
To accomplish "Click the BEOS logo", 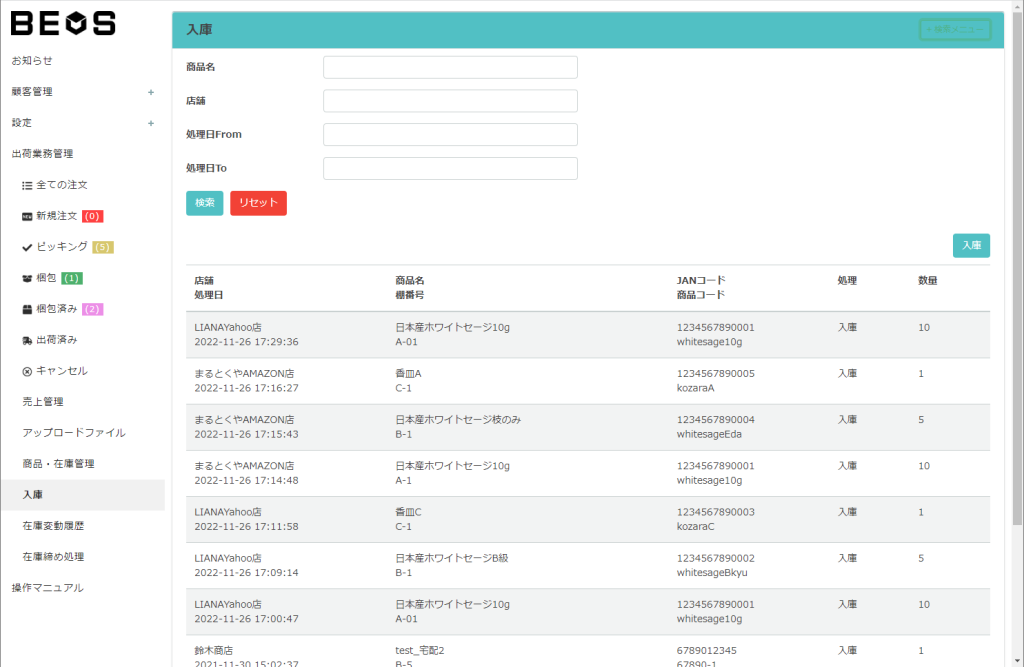I will [x=63, y=23].
